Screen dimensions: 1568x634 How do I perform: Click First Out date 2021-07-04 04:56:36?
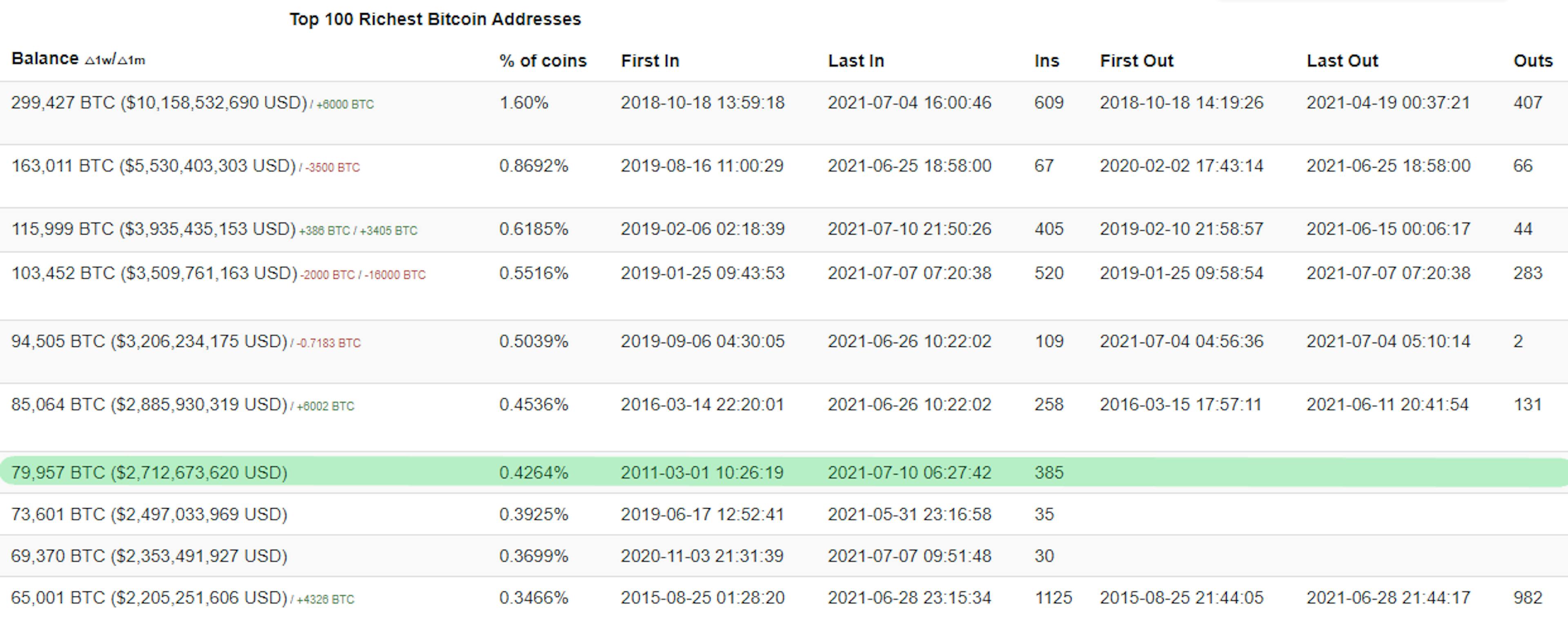tap(1181, 341)
